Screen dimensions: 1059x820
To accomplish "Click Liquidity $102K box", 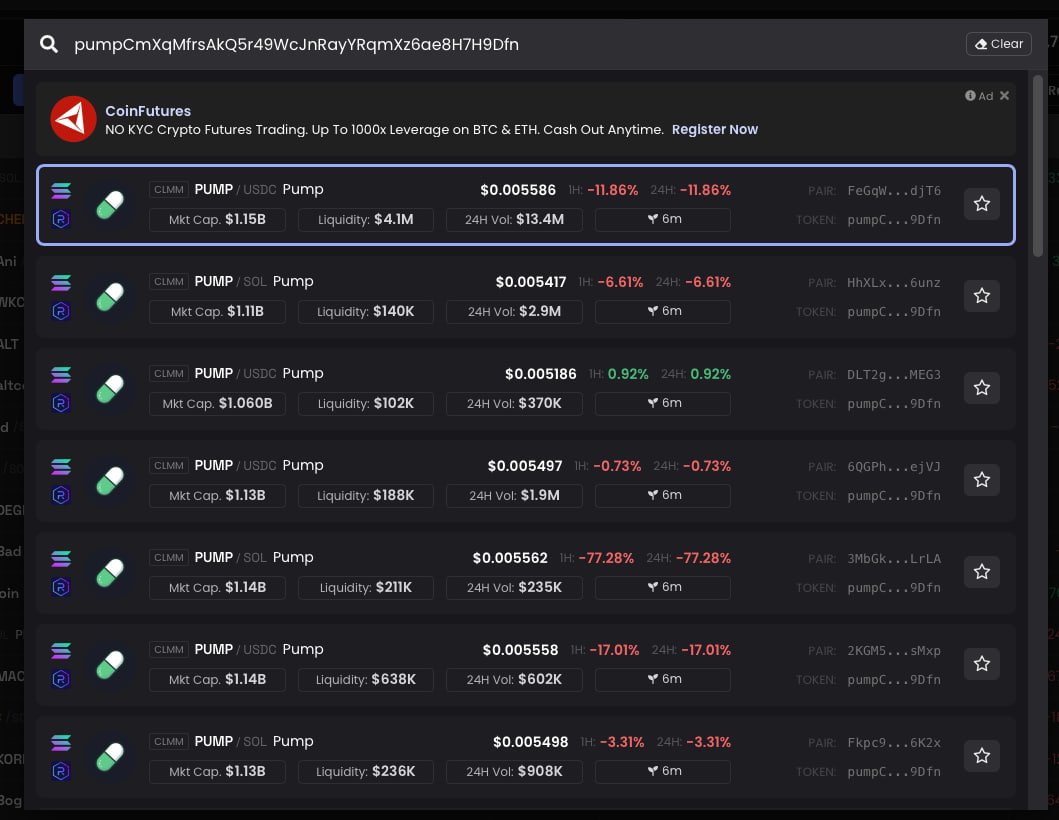I will pyautogui.click(x=365, y=403).
